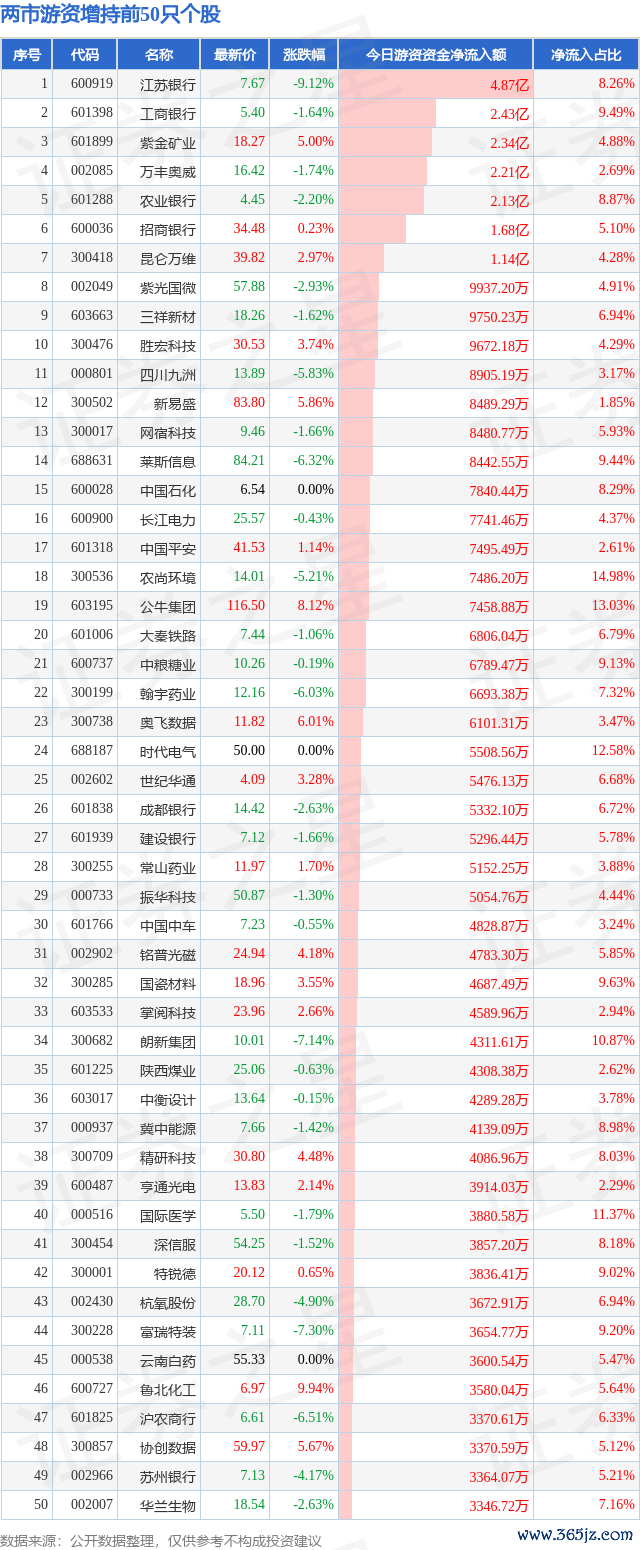Click the 116.50 latest price

(x=246, y=606)
